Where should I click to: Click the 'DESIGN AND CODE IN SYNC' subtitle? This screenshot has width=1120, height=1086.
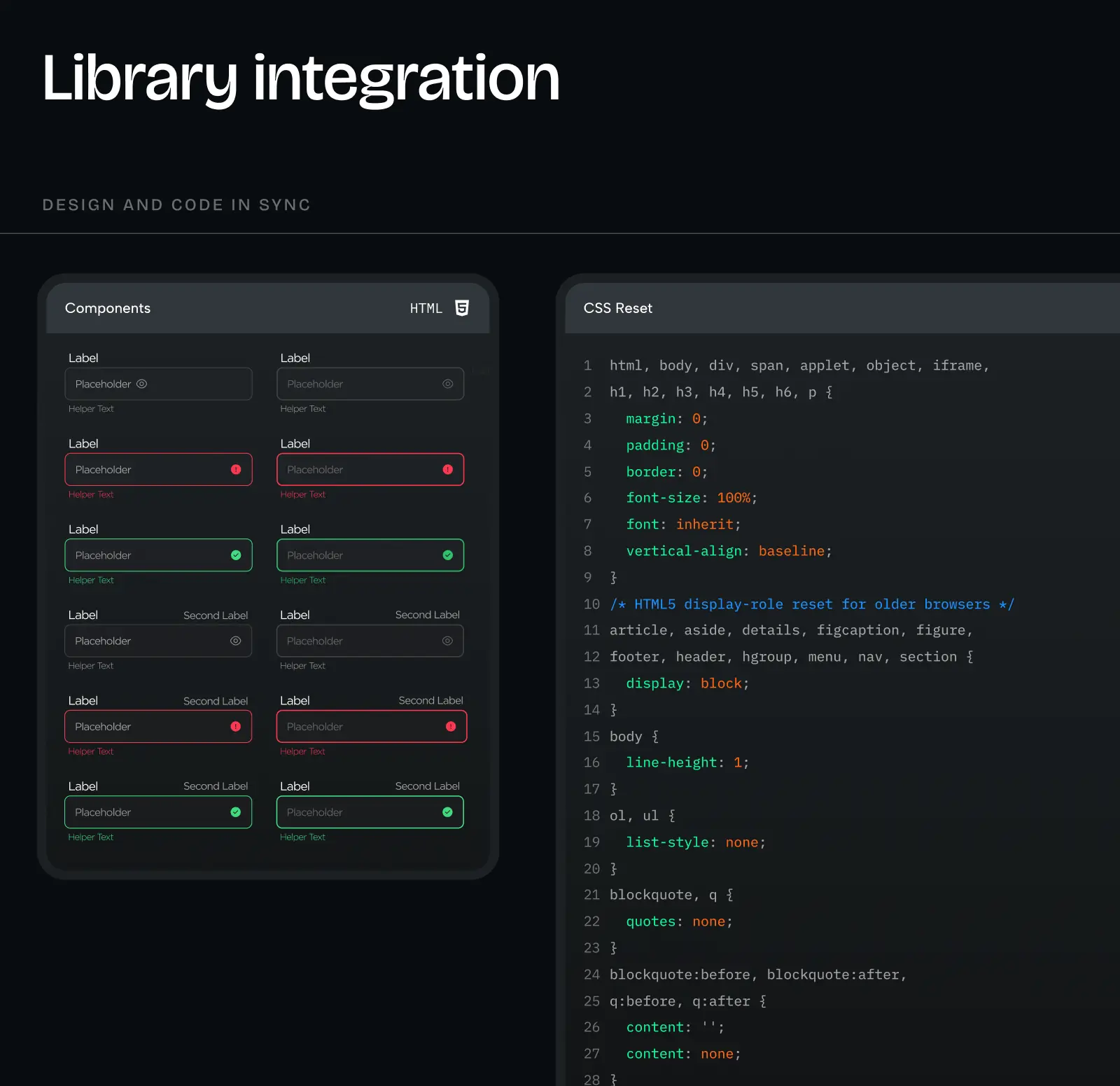coord(176,204)
